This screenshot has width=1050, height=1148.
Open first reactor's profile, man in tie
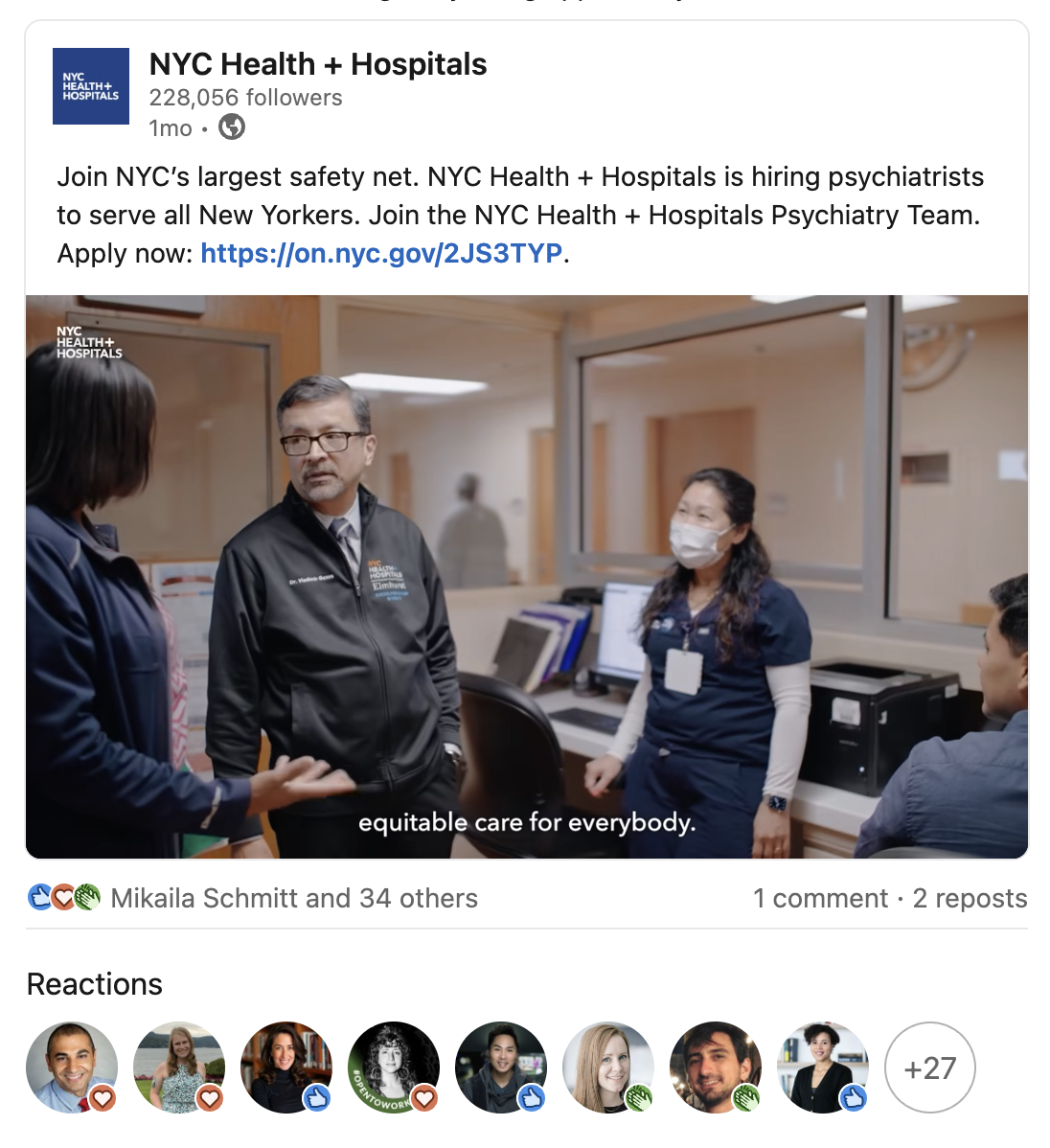(x=72, y=1068)
